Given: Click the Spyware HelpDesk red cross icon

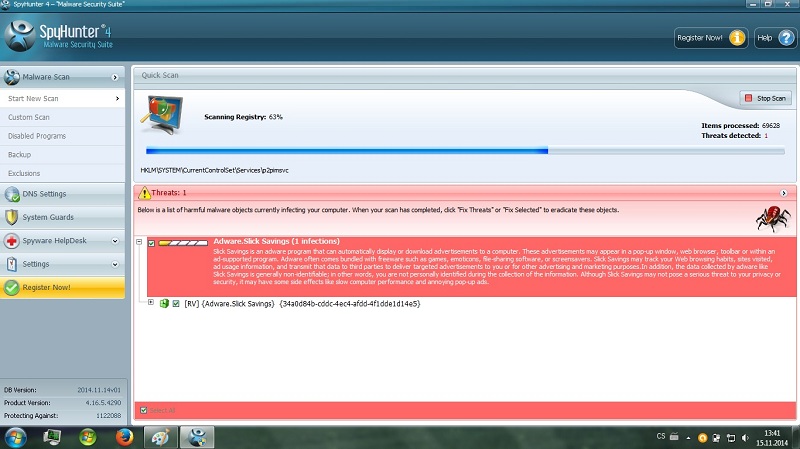Looking at the screenshot, I should tap(12, 241).
